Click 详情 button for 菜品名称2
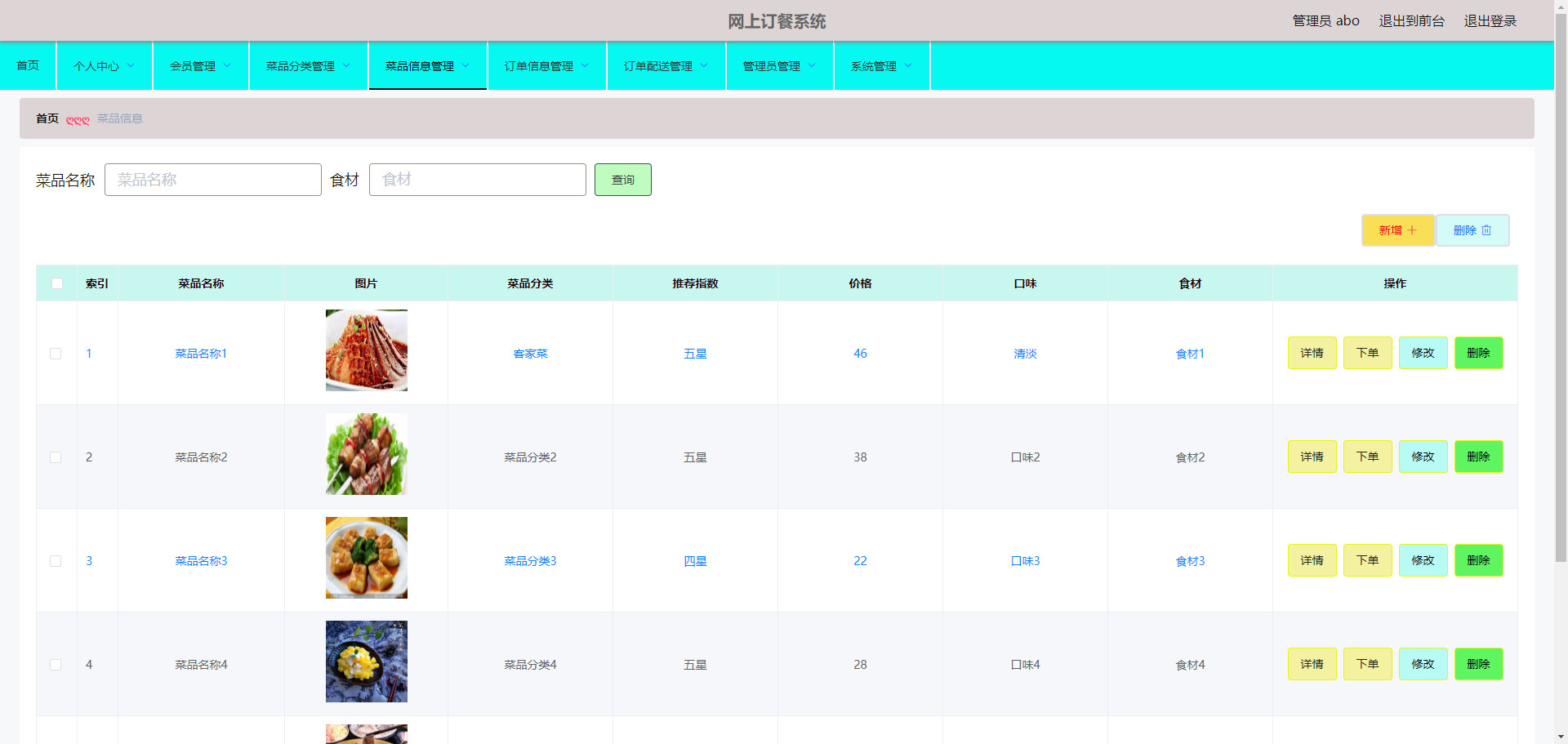Image resolution: width=1568 pixels, height=744 pixels. tap(1312, 457)
